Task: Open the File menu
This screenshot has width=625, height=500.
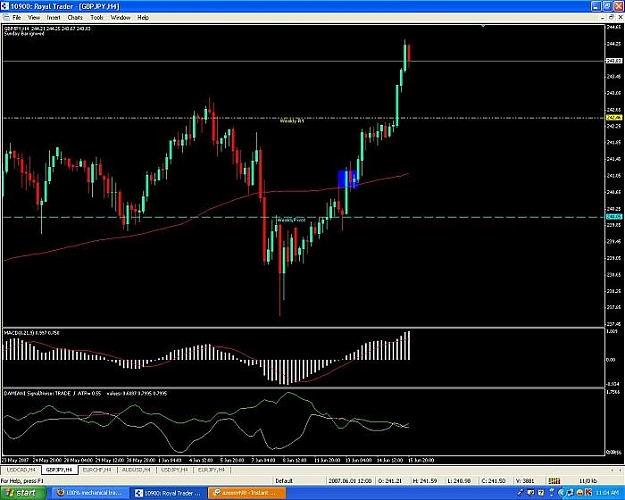Action: click(x=17, y=18)
